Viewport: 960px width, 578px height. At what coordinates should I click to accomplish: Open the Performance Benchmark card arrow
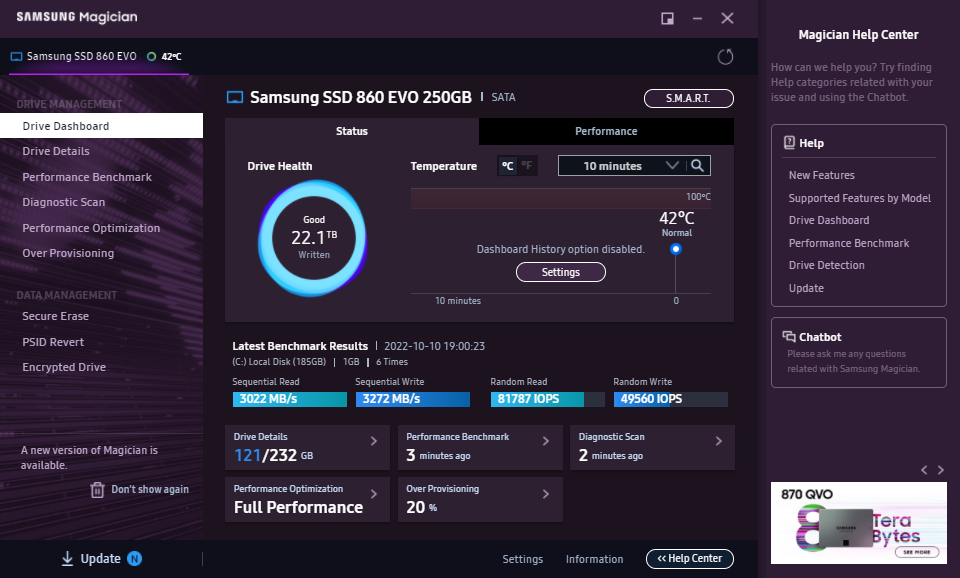pos(546,441)
